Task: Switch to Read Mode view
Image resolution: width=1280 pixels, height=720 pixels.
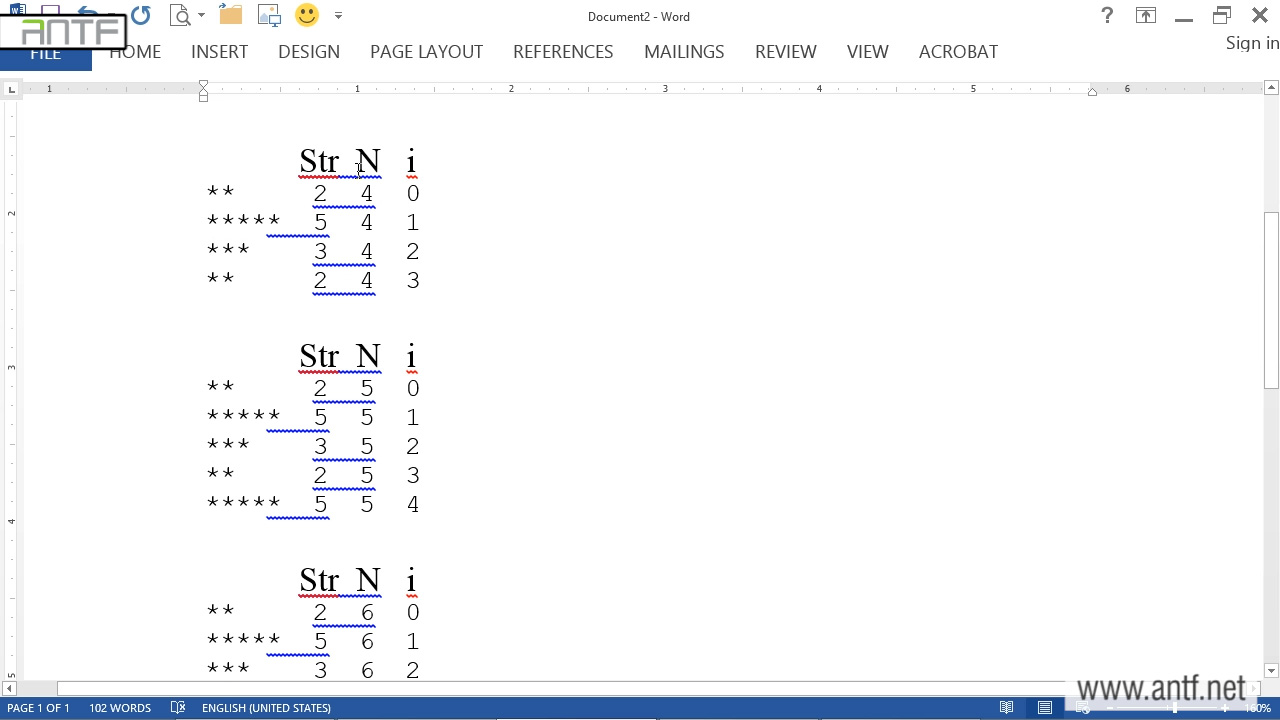Action: (x=1007, y=708)
